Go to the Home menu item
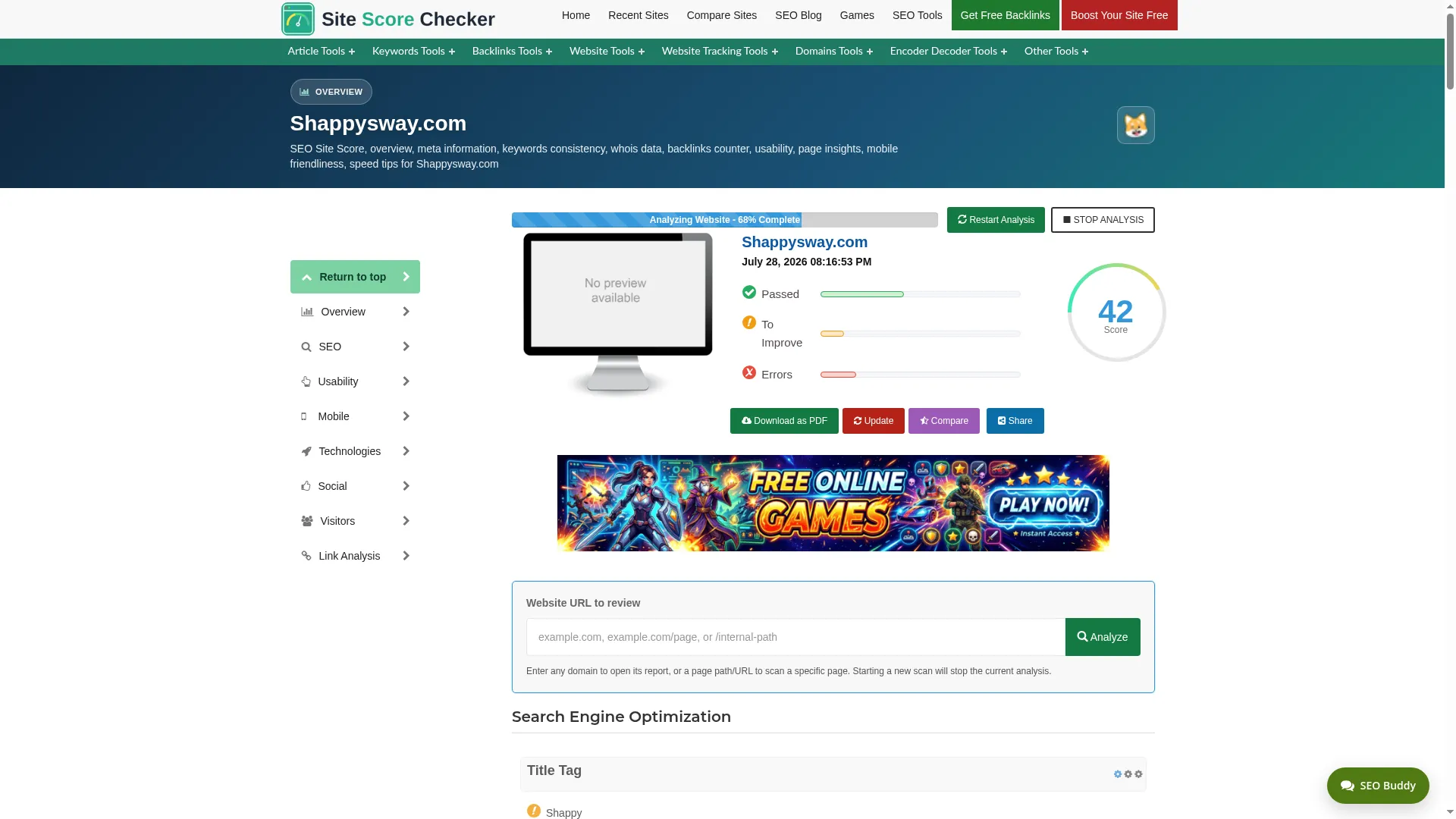Viewport: 1456px width, 819px height. click(x=576, y=15)
